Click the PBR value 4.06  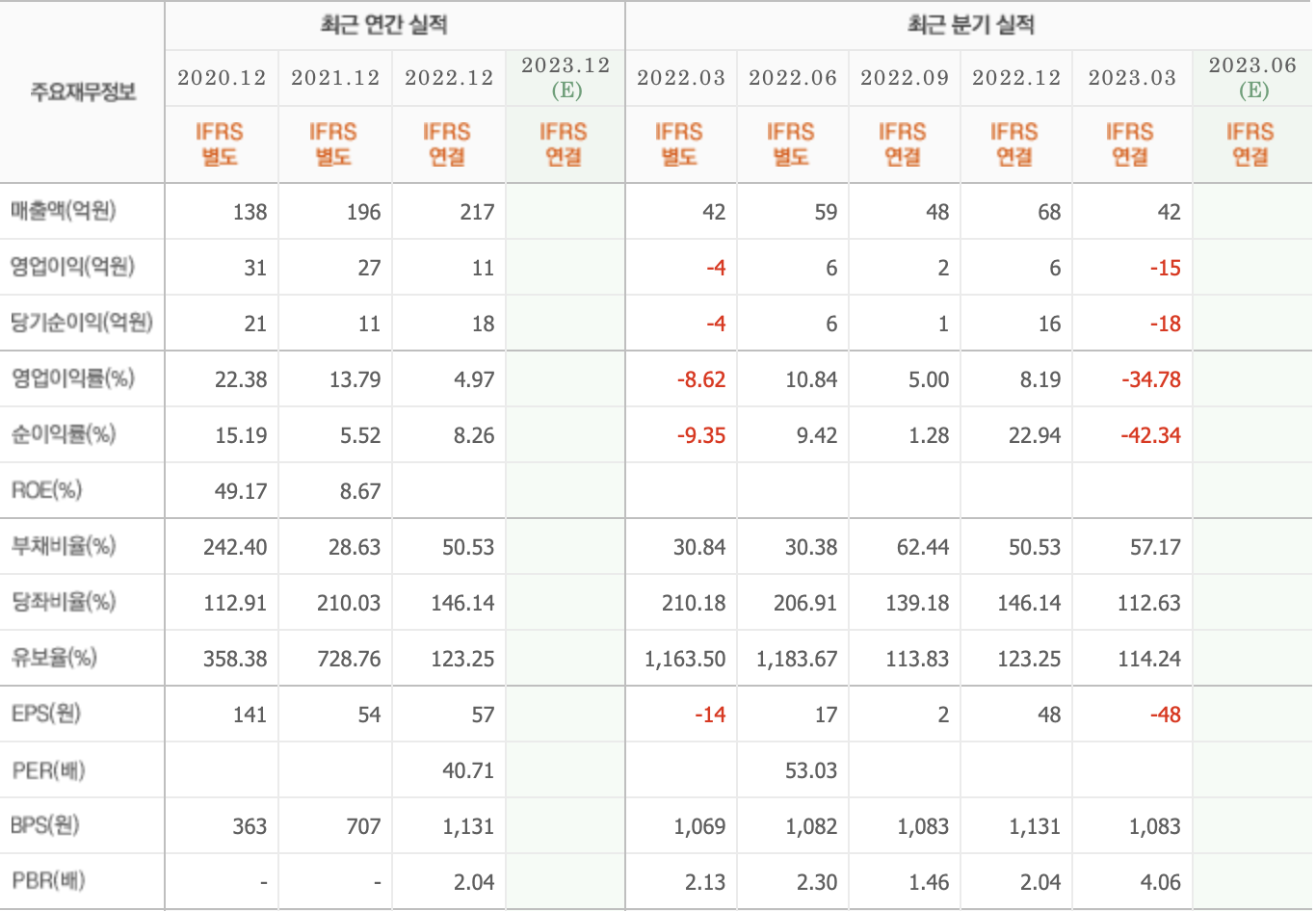pos(1160,882)
